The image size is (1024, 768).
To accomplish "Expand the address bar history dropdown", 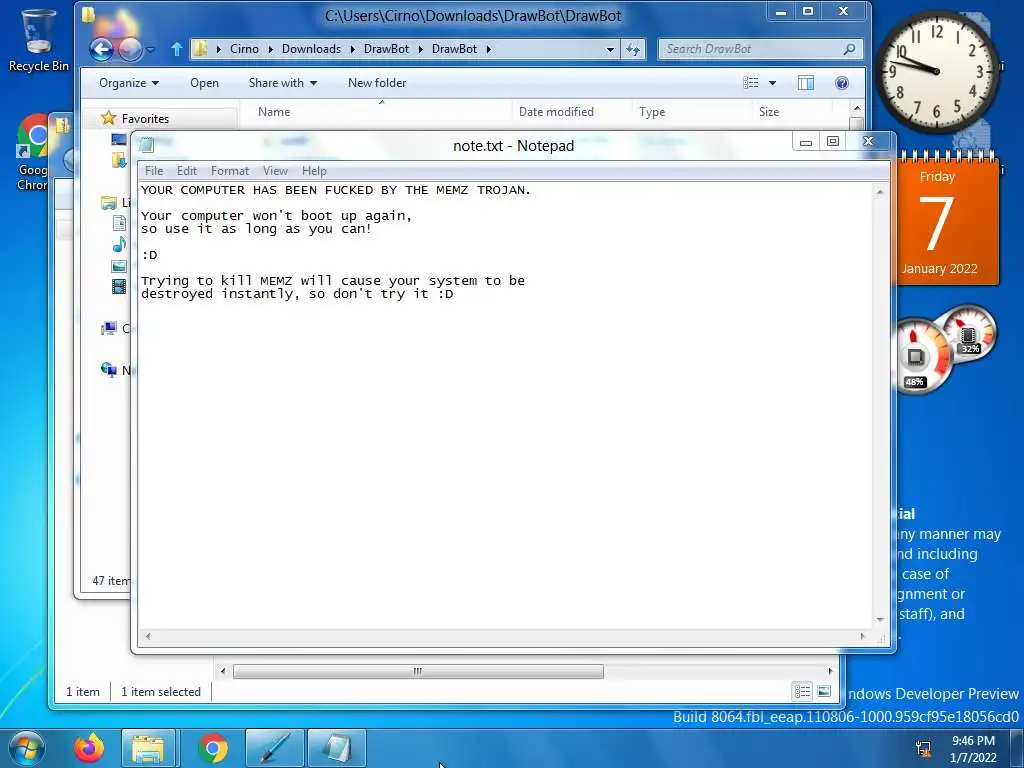I will coord(610,49).
